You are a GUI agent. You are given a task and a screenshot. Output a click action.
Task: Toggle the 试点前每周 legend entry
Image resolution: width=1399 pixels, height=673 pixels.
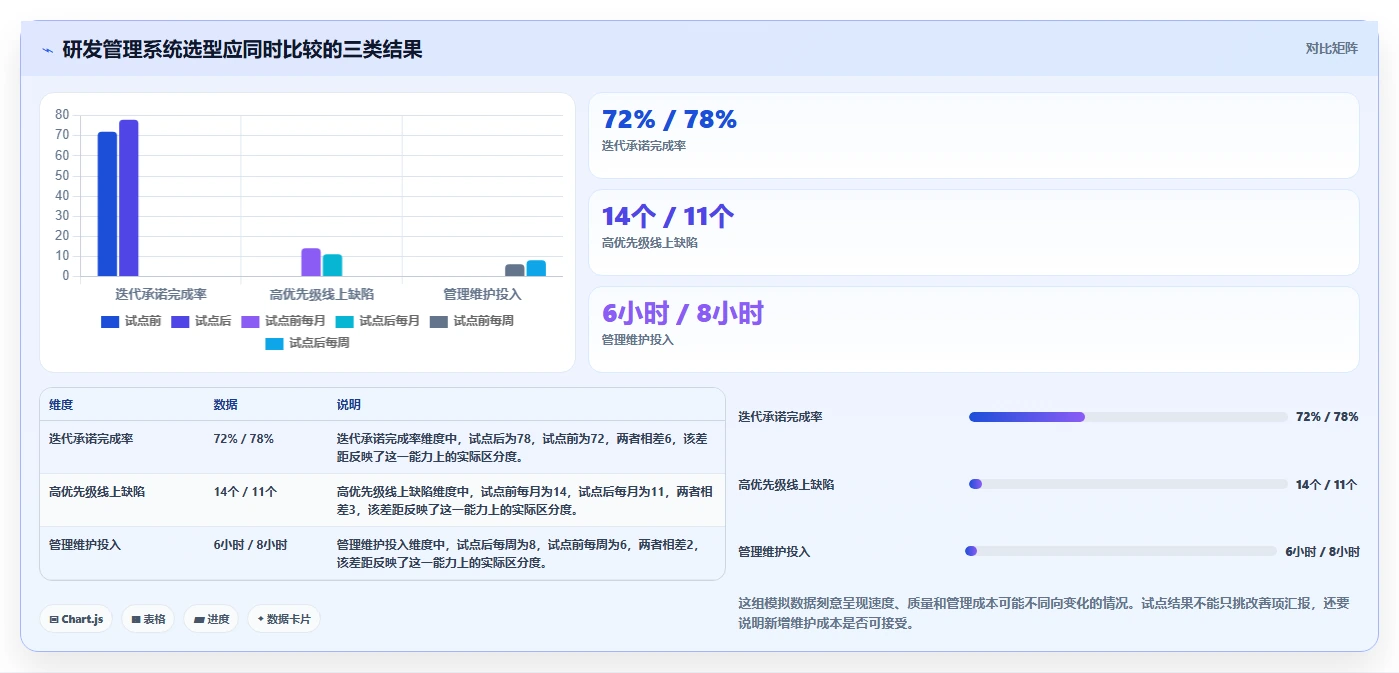coord(471,321)
